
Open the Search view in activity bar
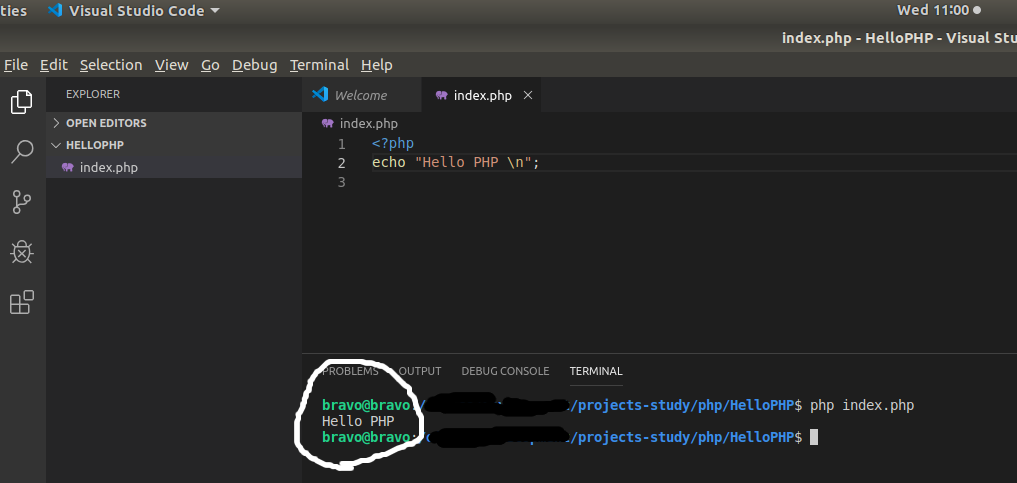coord(21,152)
